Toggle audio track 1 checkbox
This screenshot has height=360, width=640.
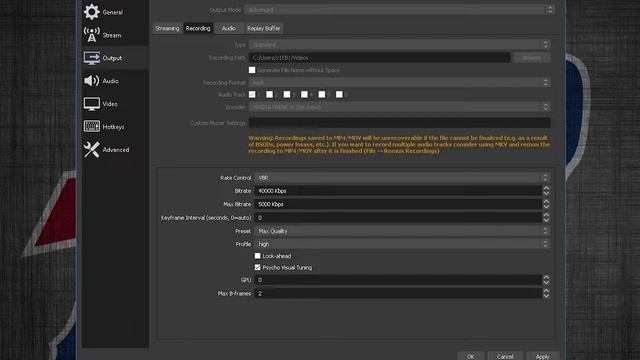pyautogui.click(x=252, y=94)
